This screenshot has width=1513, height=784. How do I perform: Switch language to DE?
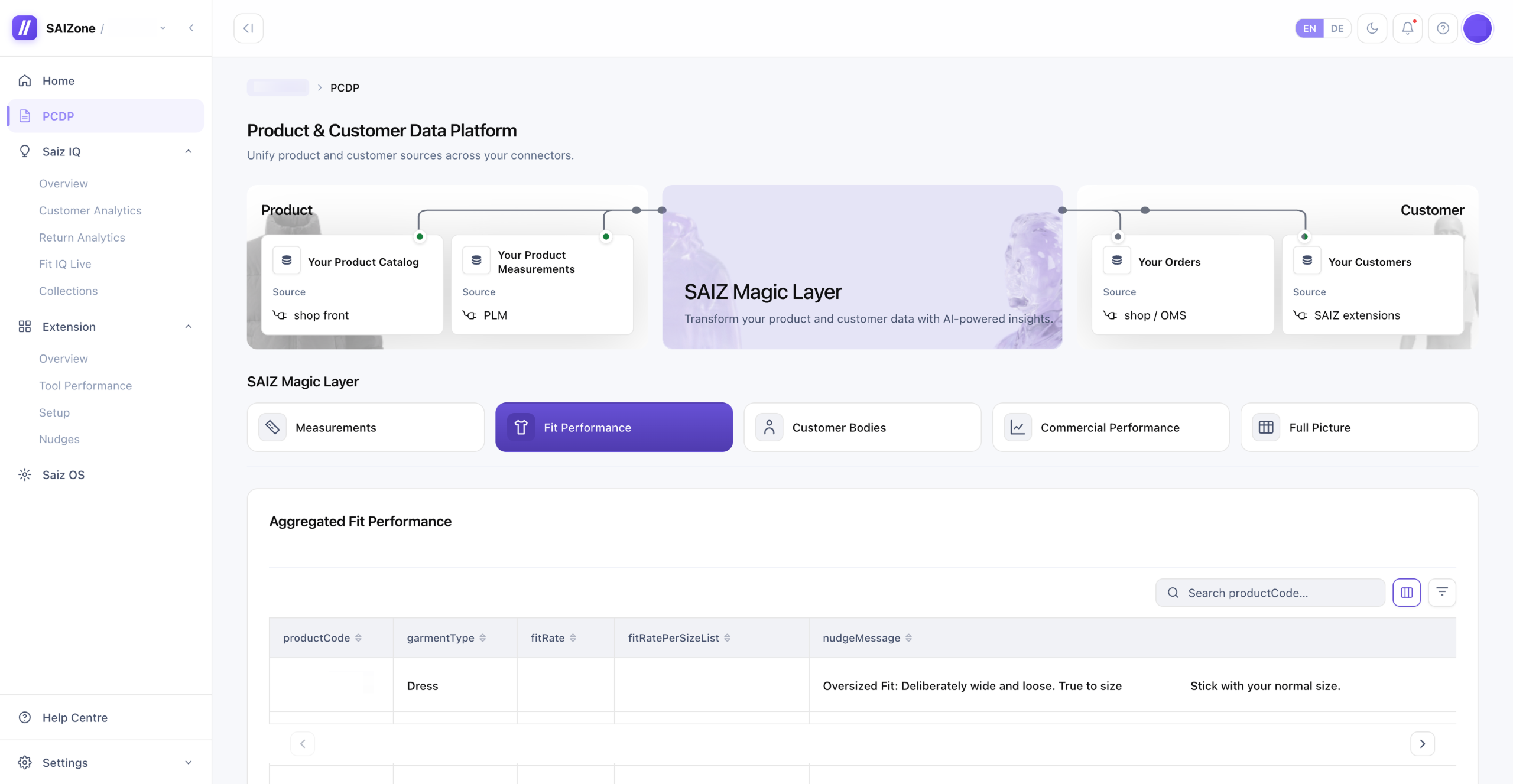point(1337,28)
